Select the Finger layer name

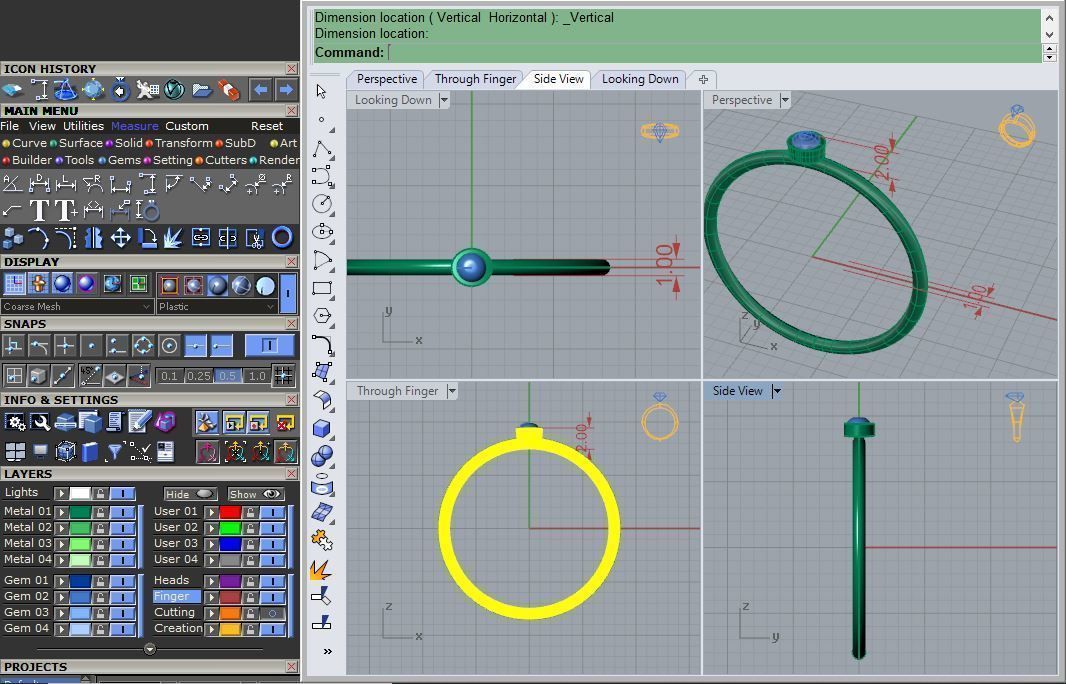coord(177,596)
